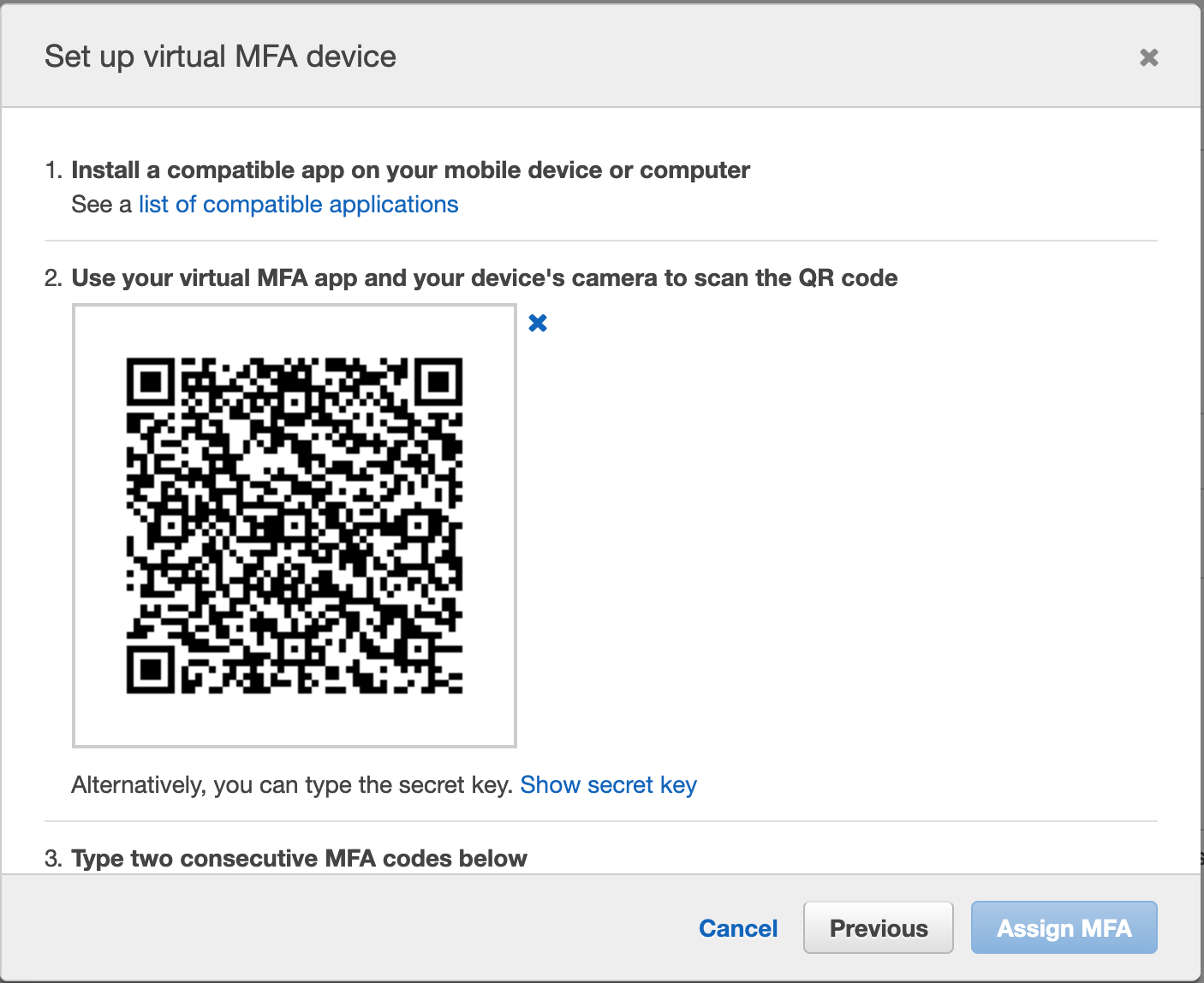The height and width of the screenshot is (983, 1204).
Task: Go back with the Previous button
Action: pyautogui.click(x=879, y=927)
